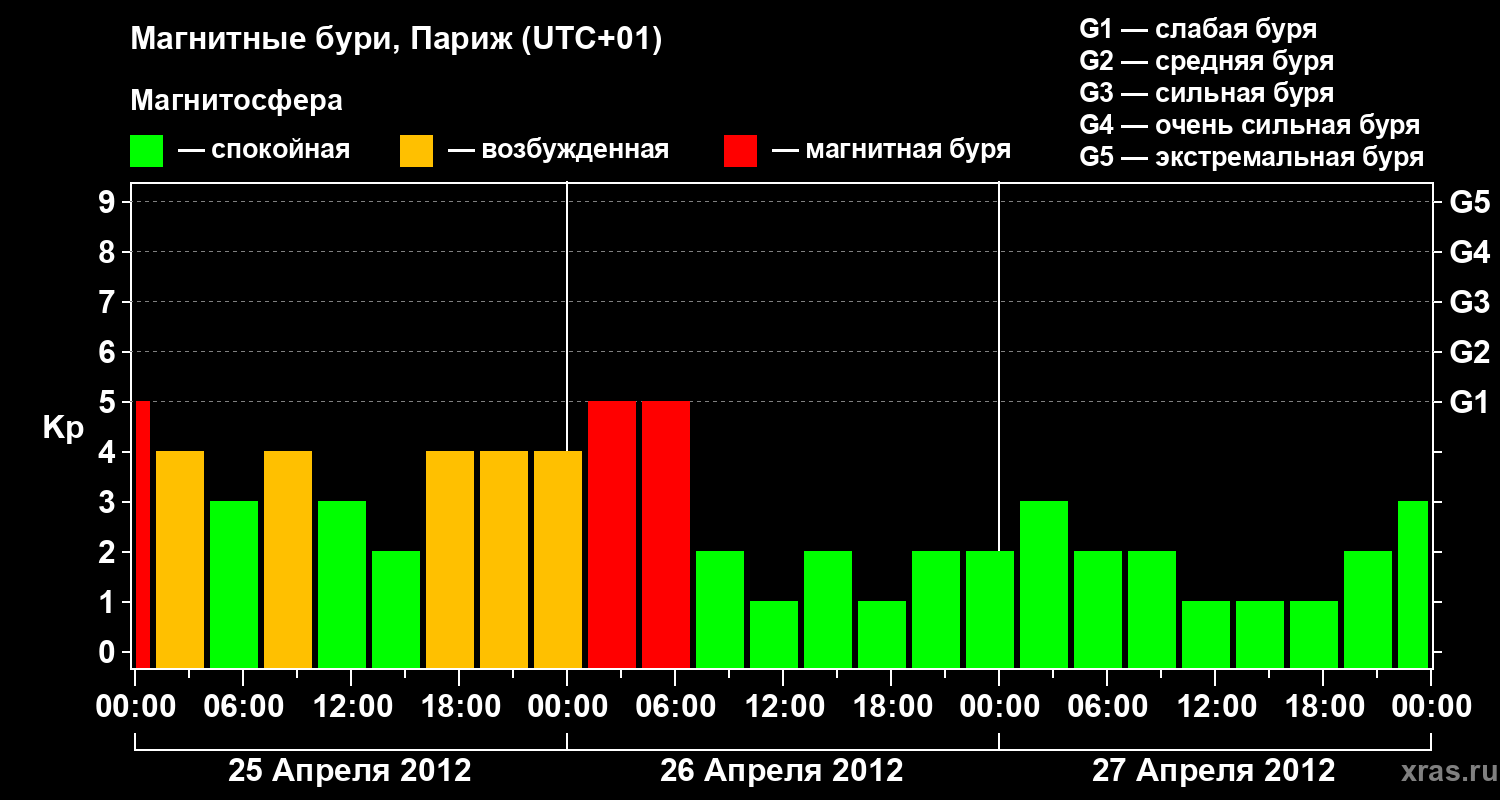This screenshot has height=800, width=1500.
Task: Click the orange Kp 4 bar crossing midnight into 26 Апреля
Action: (558, 559)
